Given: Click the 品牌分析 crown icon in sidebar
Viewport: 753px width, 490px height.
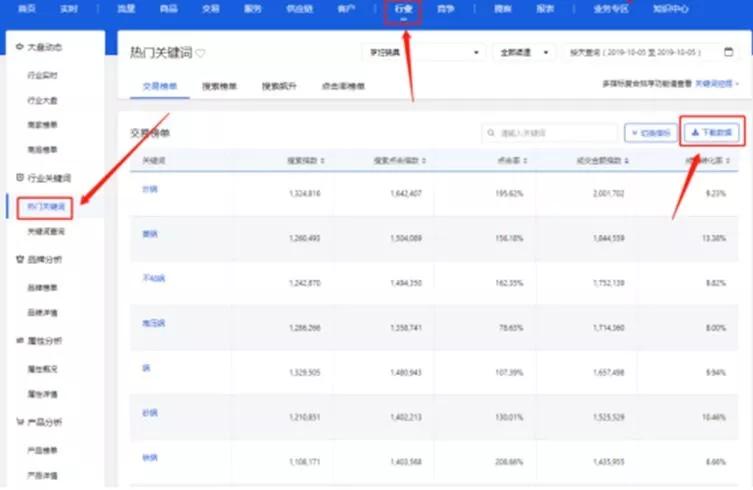Looking at the screenshot, I should pyautogui.click(x=20, y=259).
